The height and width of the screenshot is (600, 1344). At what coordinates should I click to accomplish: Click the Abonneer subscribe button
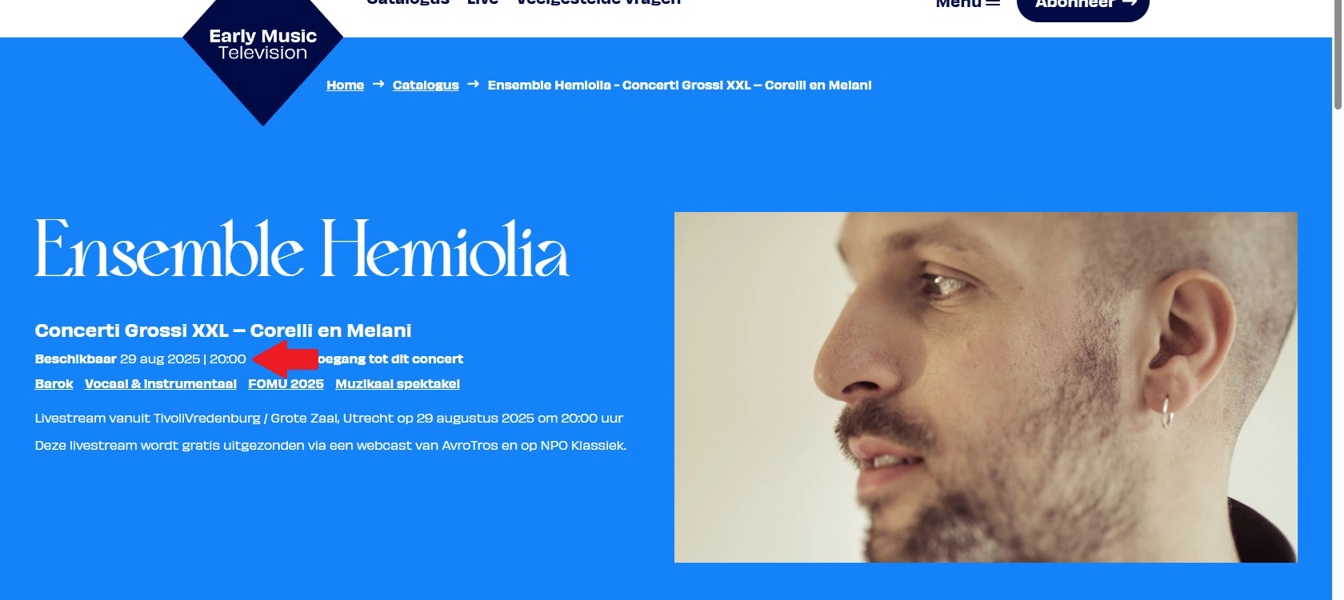pyautogui.click(x=1083, y=5)
